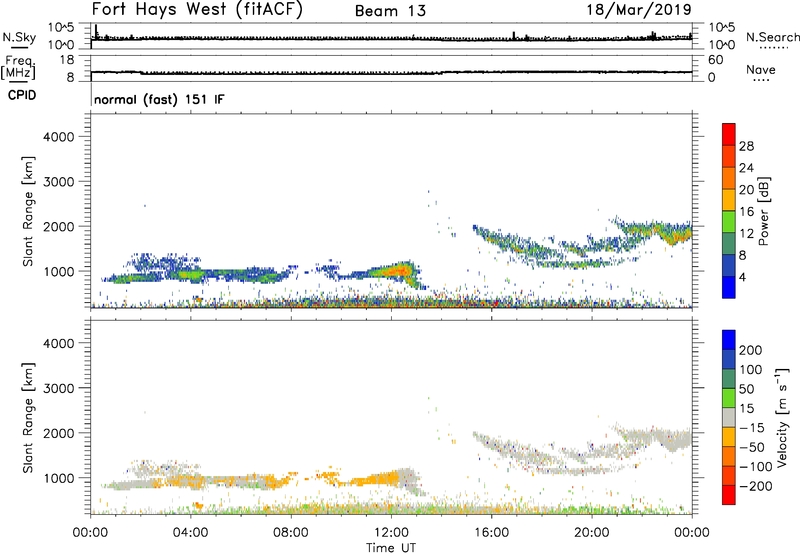The width and height of the screenshot is (800, 554).
Task: Select the gray -15 to 15 Velocity color segment
Action: pos(729,417)
